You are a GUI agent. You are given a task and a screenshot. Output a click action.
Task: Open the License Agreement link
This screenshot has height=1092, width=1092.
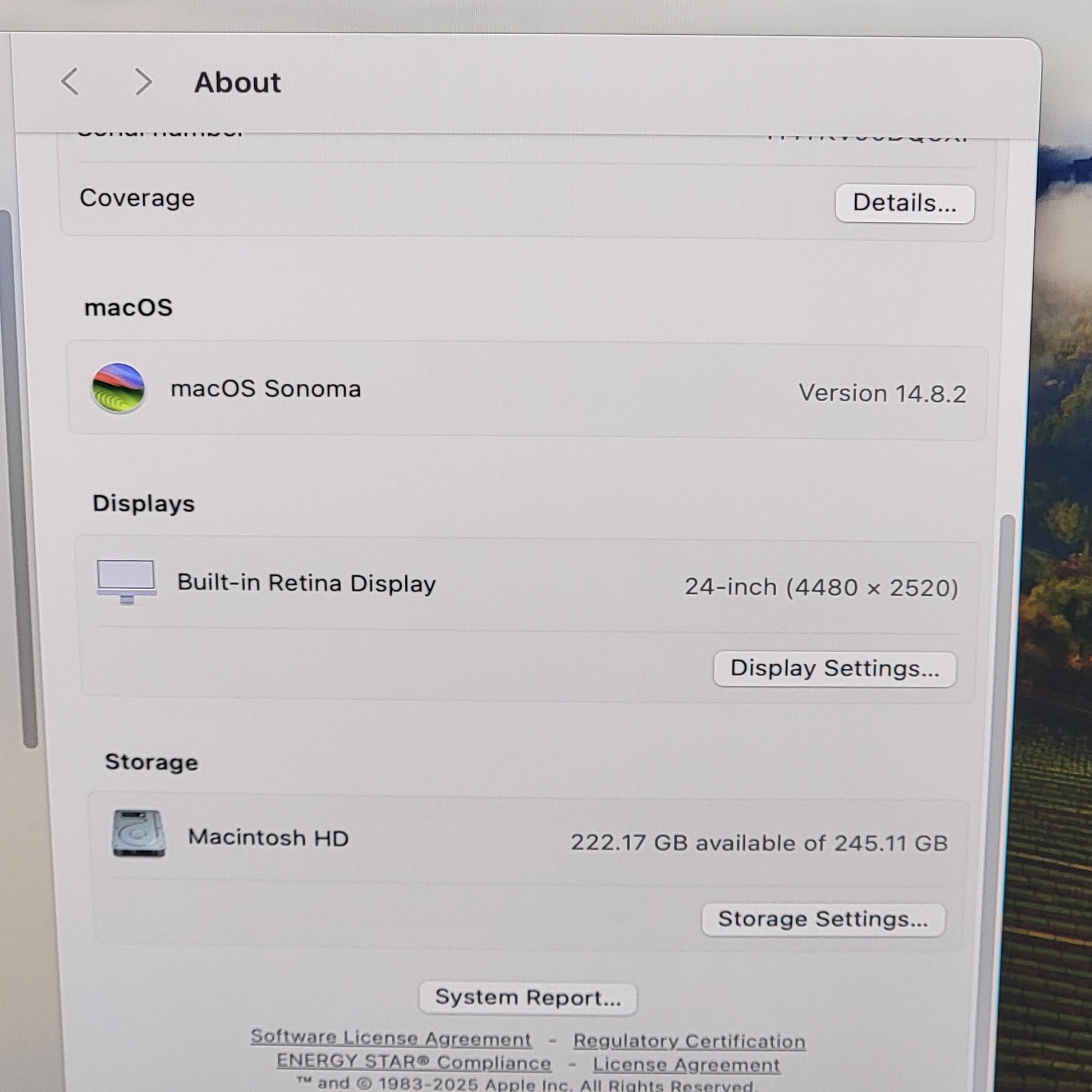point(686,1066)
